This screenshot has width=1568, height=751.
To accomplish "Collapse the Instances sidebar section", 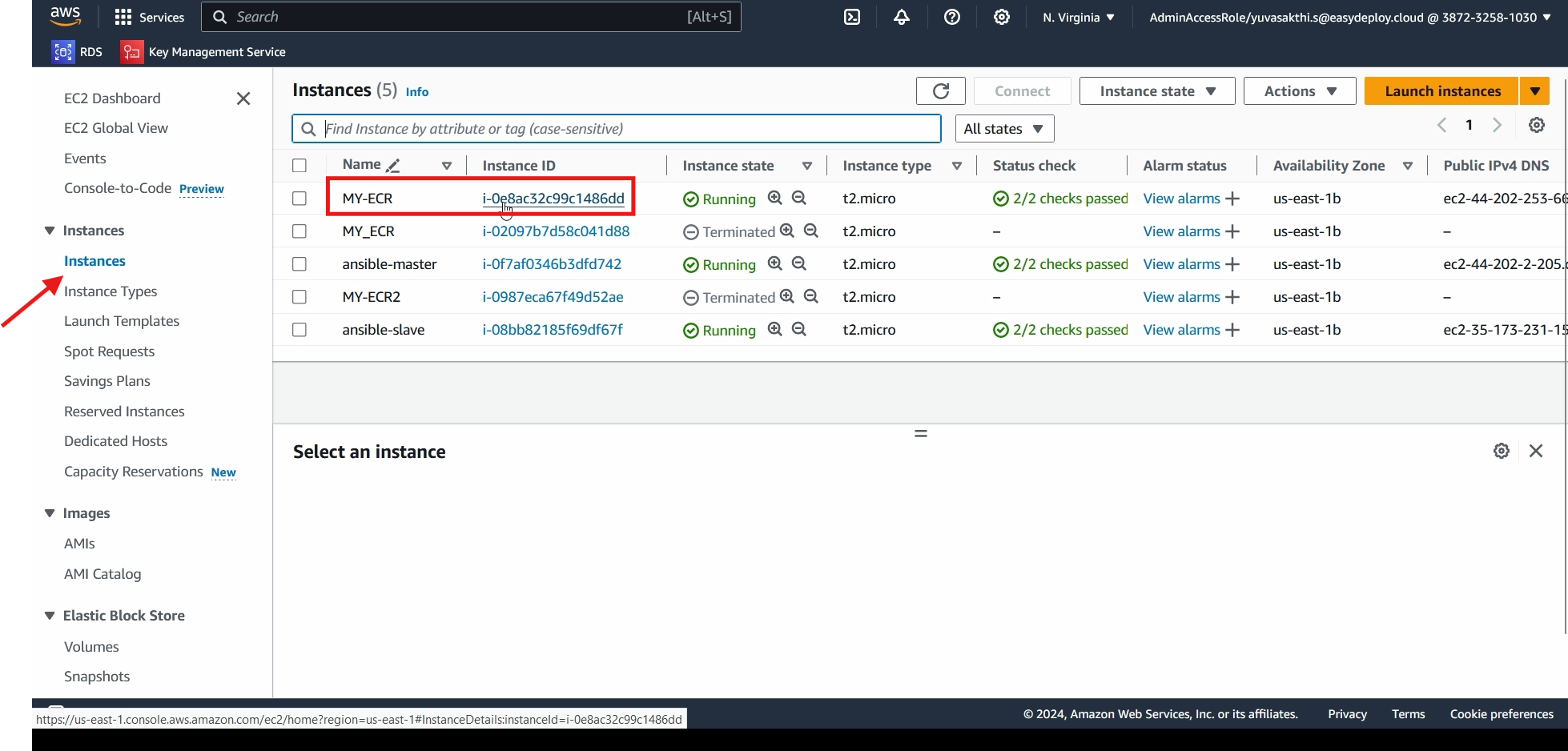I will coord(50,231).
